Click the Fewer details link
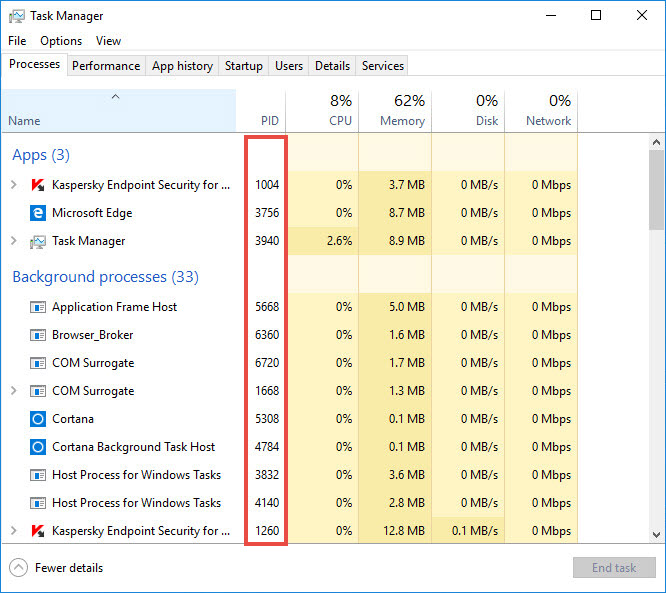Image resolution: width=666 pixels, height=593 pixels. pos(69,568)
